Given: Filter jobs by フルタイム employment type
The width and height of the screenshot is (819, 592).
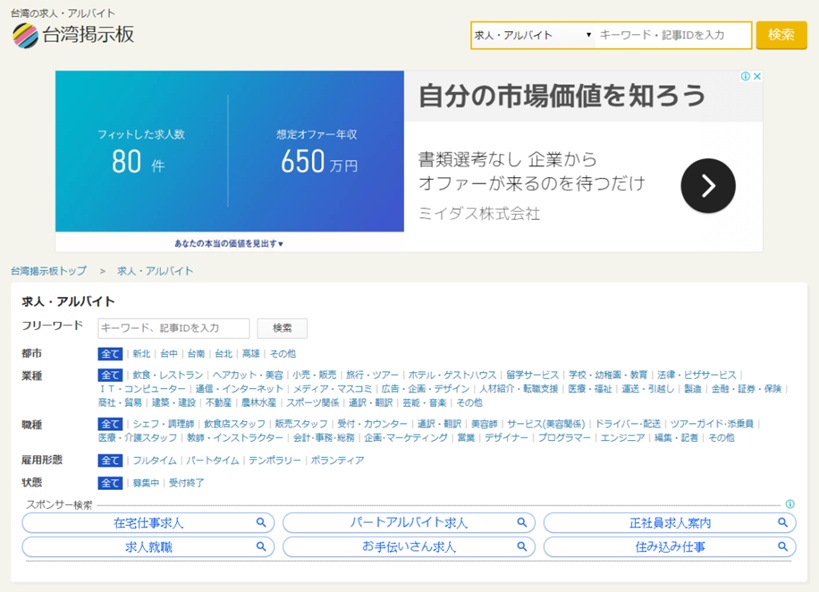Looking at the screenshot, I should [x=155, y=461].
